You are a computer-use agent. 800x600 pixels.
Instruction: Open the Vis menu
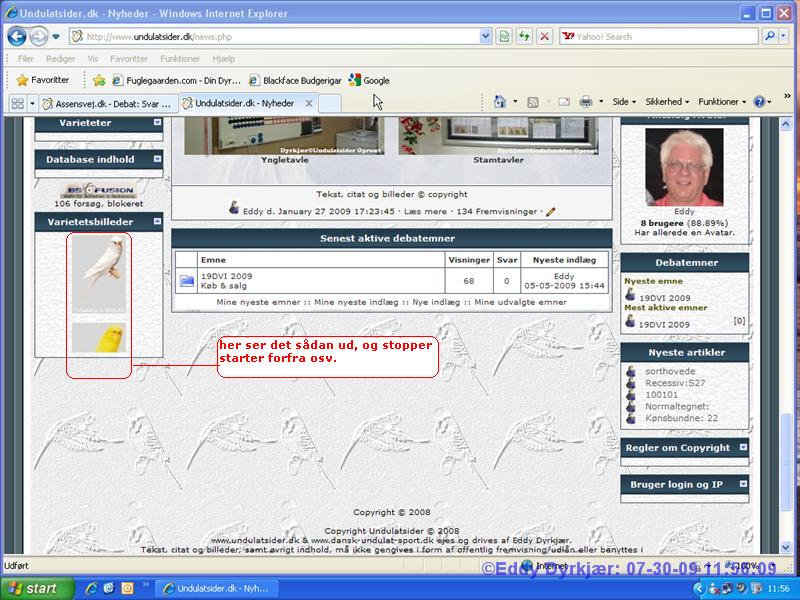(x=92, y=59)
